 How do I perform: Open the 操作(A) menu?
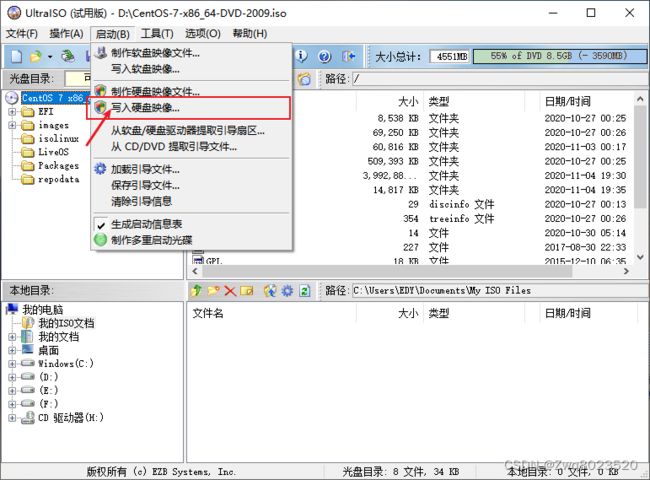tap(66, 34)
